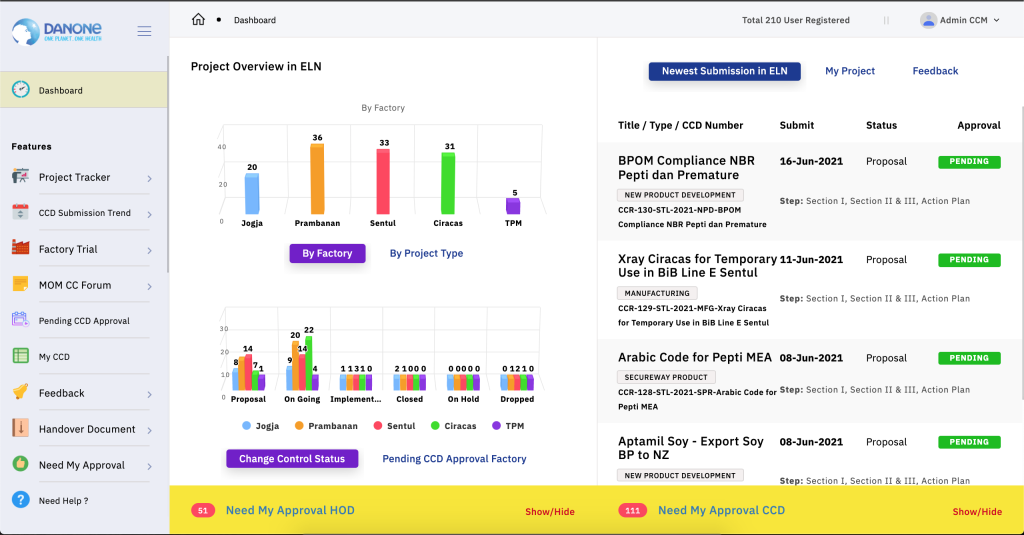
Task: Click the Pending CCD Approval icon
Action: [x=20, y=319]
